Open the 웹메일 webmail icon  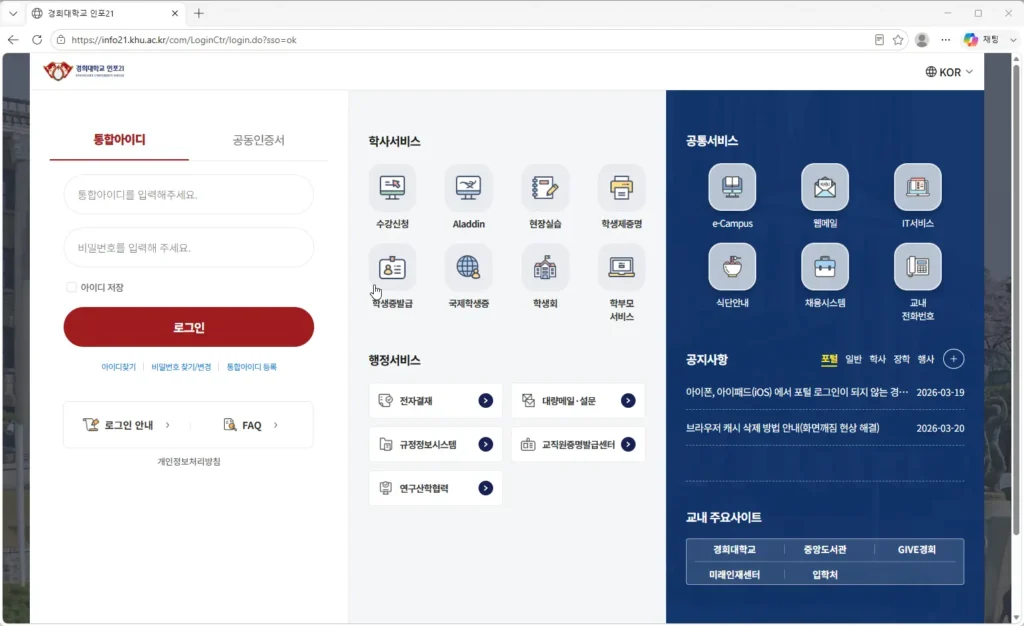825,187
